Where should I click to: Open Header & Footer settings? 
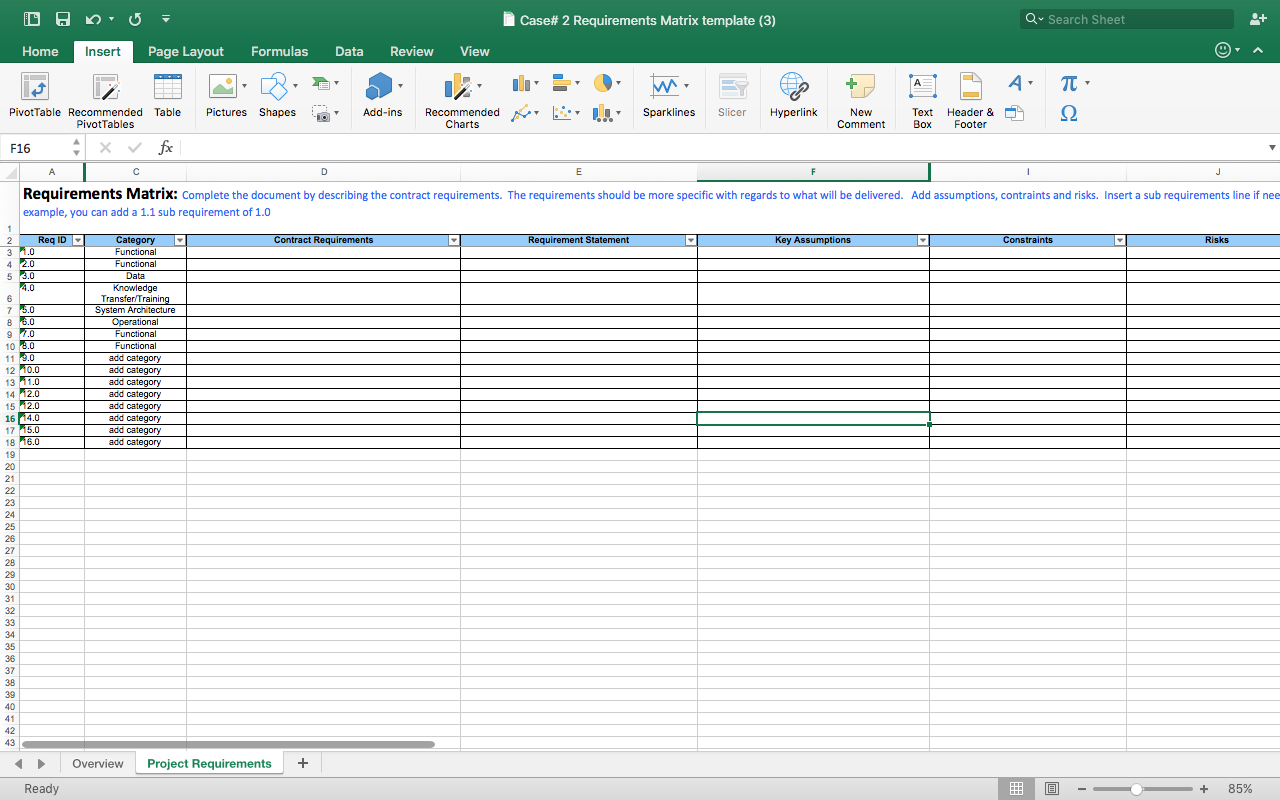969,97
